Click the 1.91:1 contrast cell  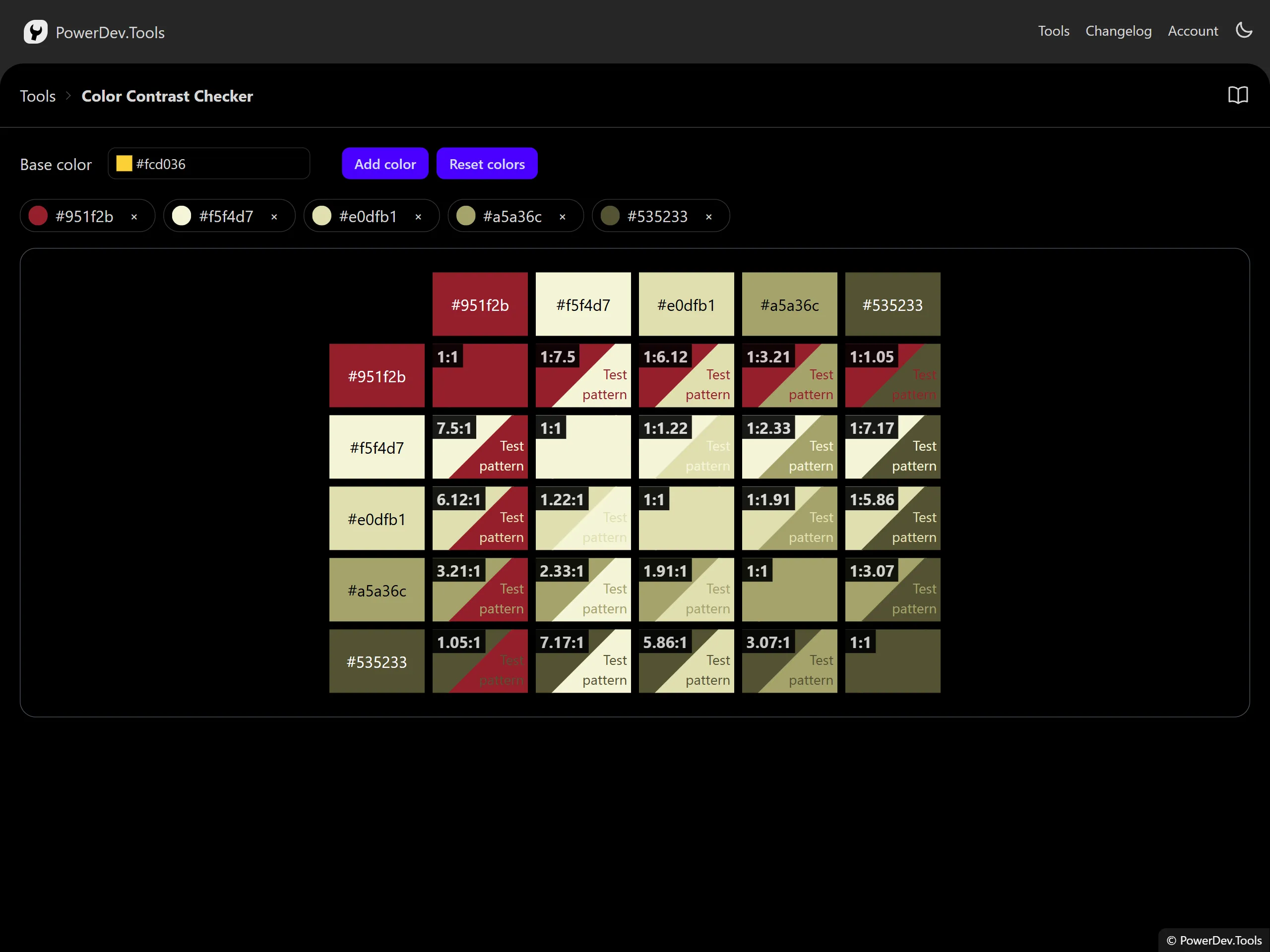687,590
